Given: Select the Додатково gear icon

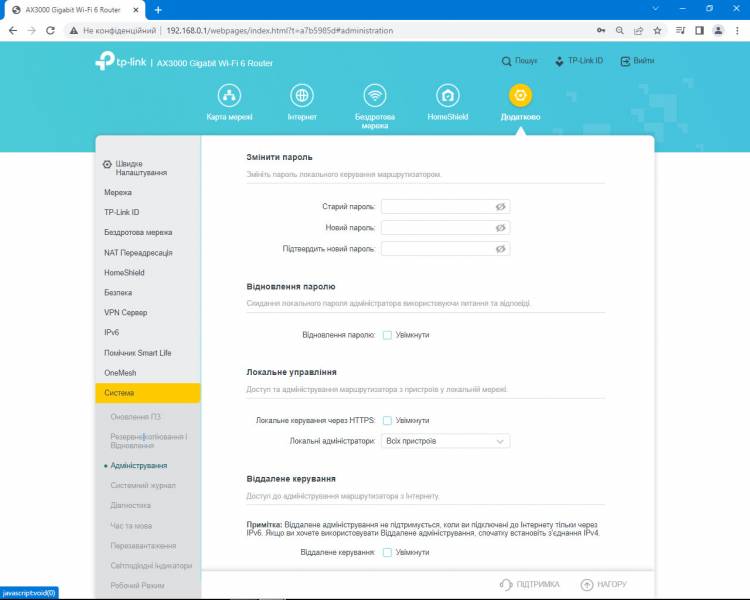Looking at the screenshot, I should (x=520, y=95).
